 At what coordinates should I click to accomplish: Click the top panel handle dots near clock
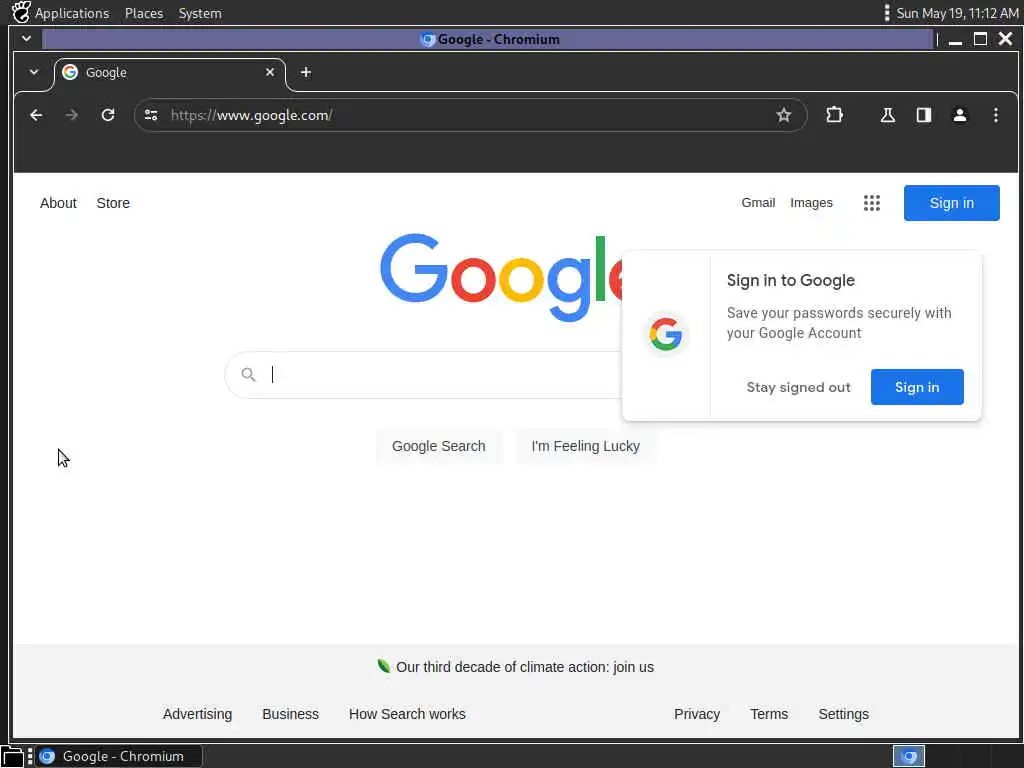coord(886,12)
